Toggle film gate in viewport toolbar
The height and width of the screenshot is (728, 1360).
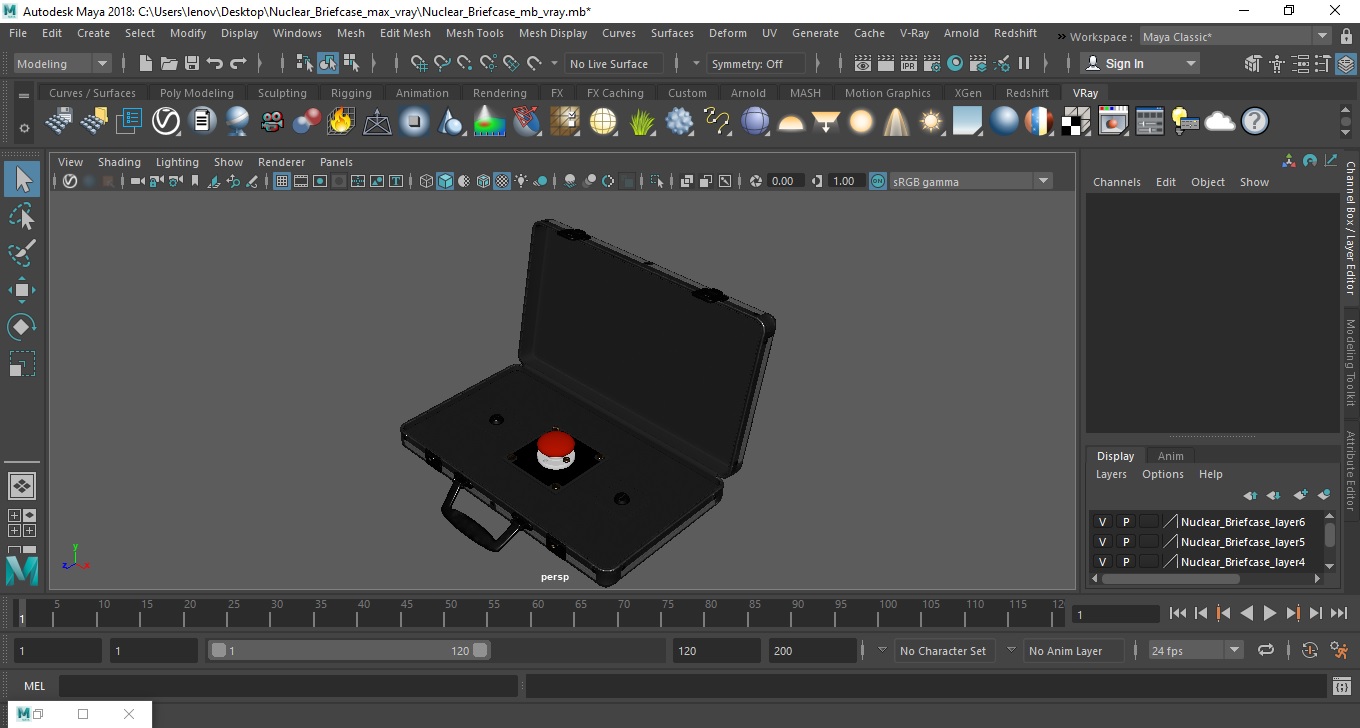pyautogui.click(x=300, y=181)
